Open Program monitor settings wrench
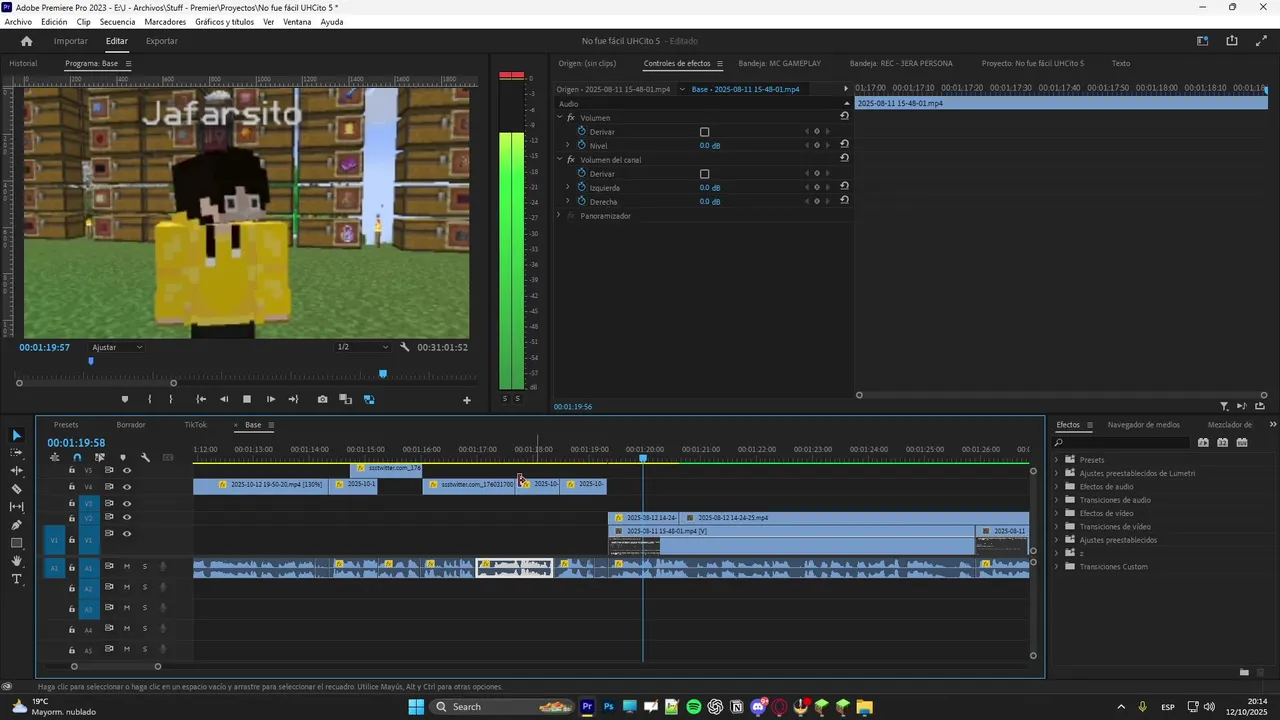This screenshot has height=720, width=1280. (x=404, y=347)
